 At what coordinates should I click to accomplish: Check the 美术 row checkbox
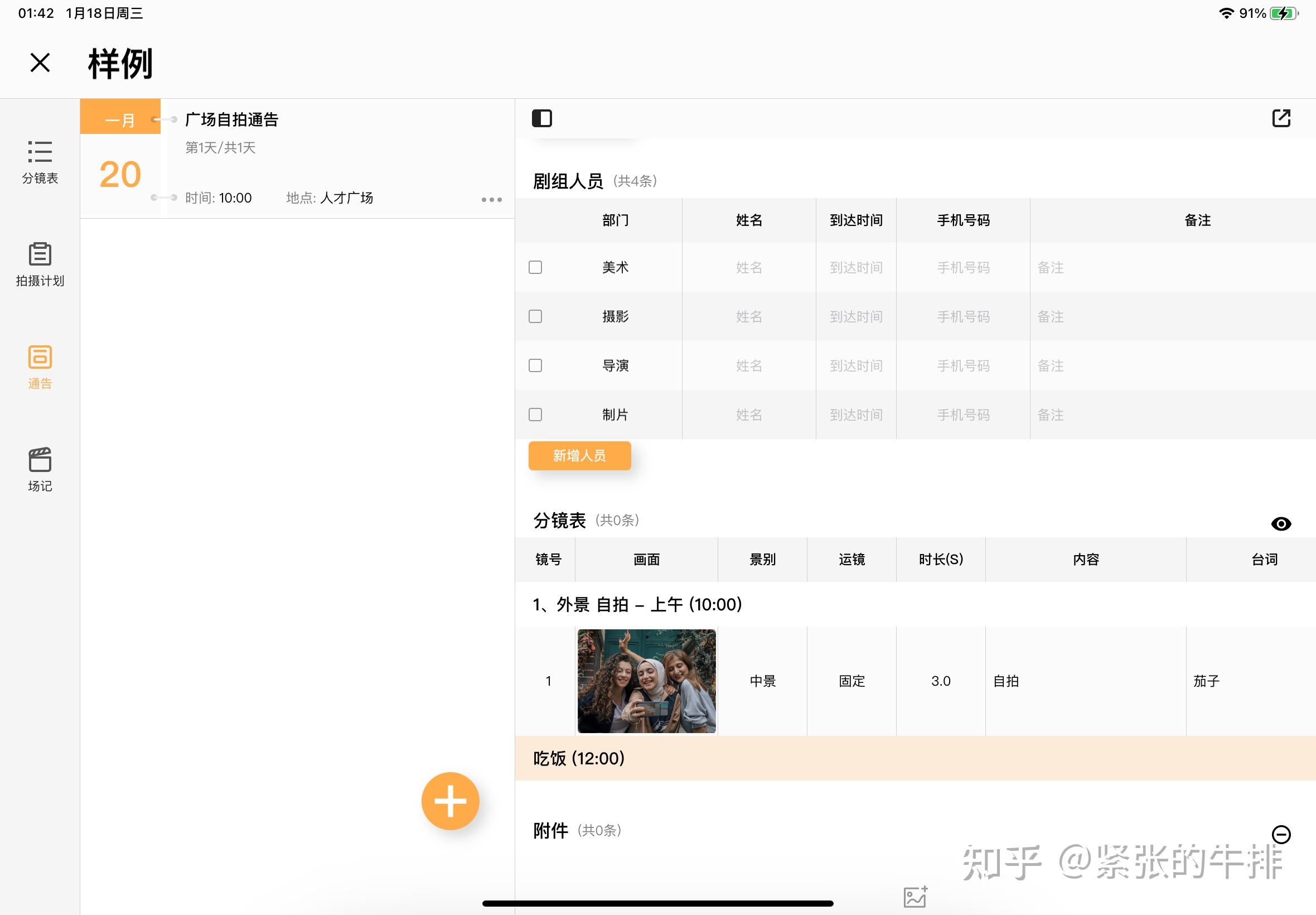pyautogui.click(x=535, y=267)
